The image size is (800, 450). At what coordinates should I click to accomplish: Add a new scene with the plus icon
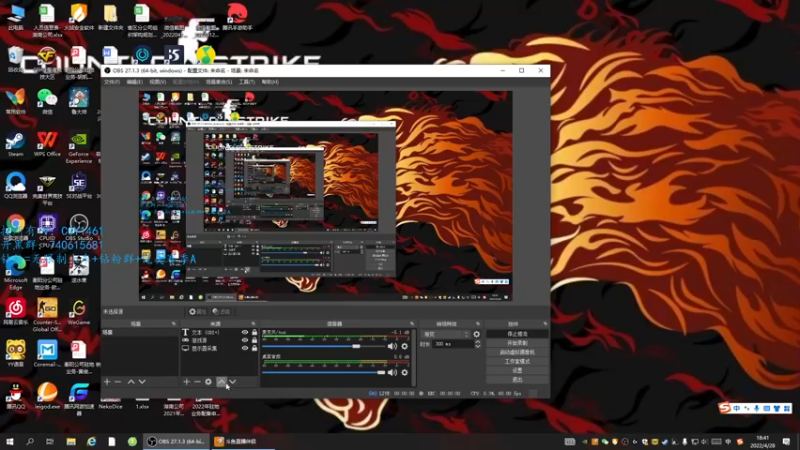(x=107, y=382)
